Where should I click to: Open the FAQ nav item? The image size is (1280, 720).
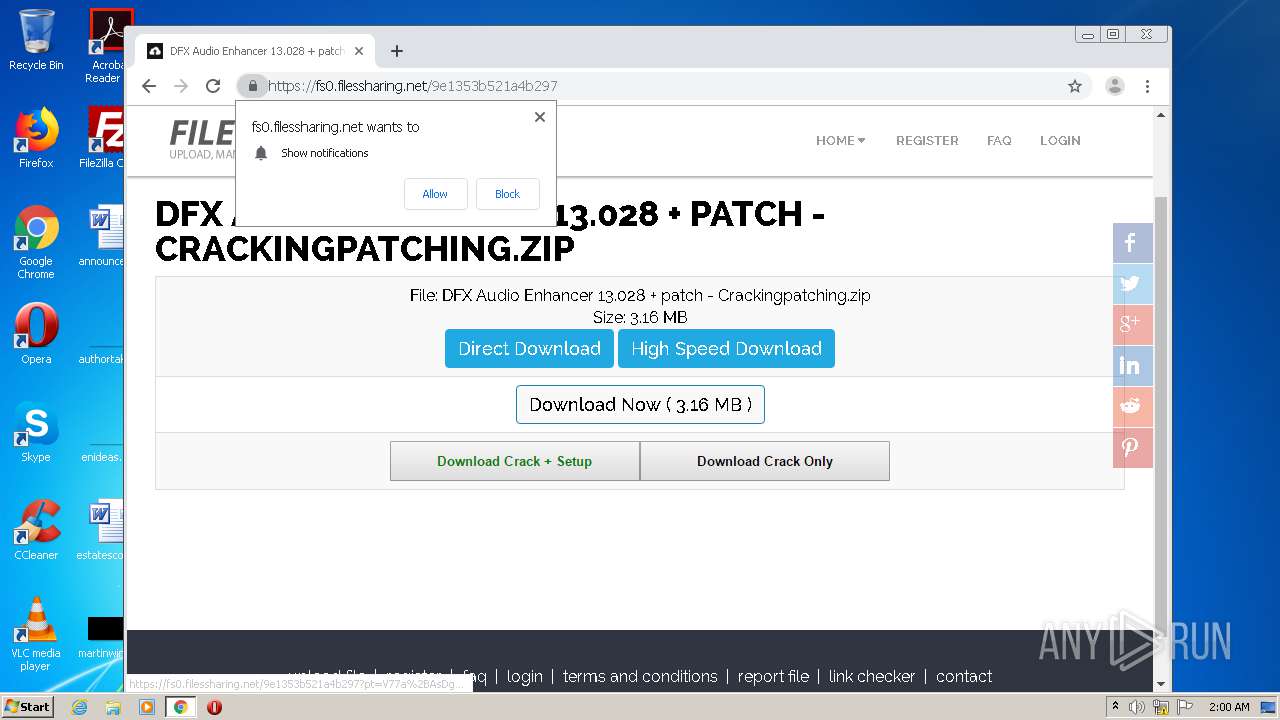click(999, 141)
